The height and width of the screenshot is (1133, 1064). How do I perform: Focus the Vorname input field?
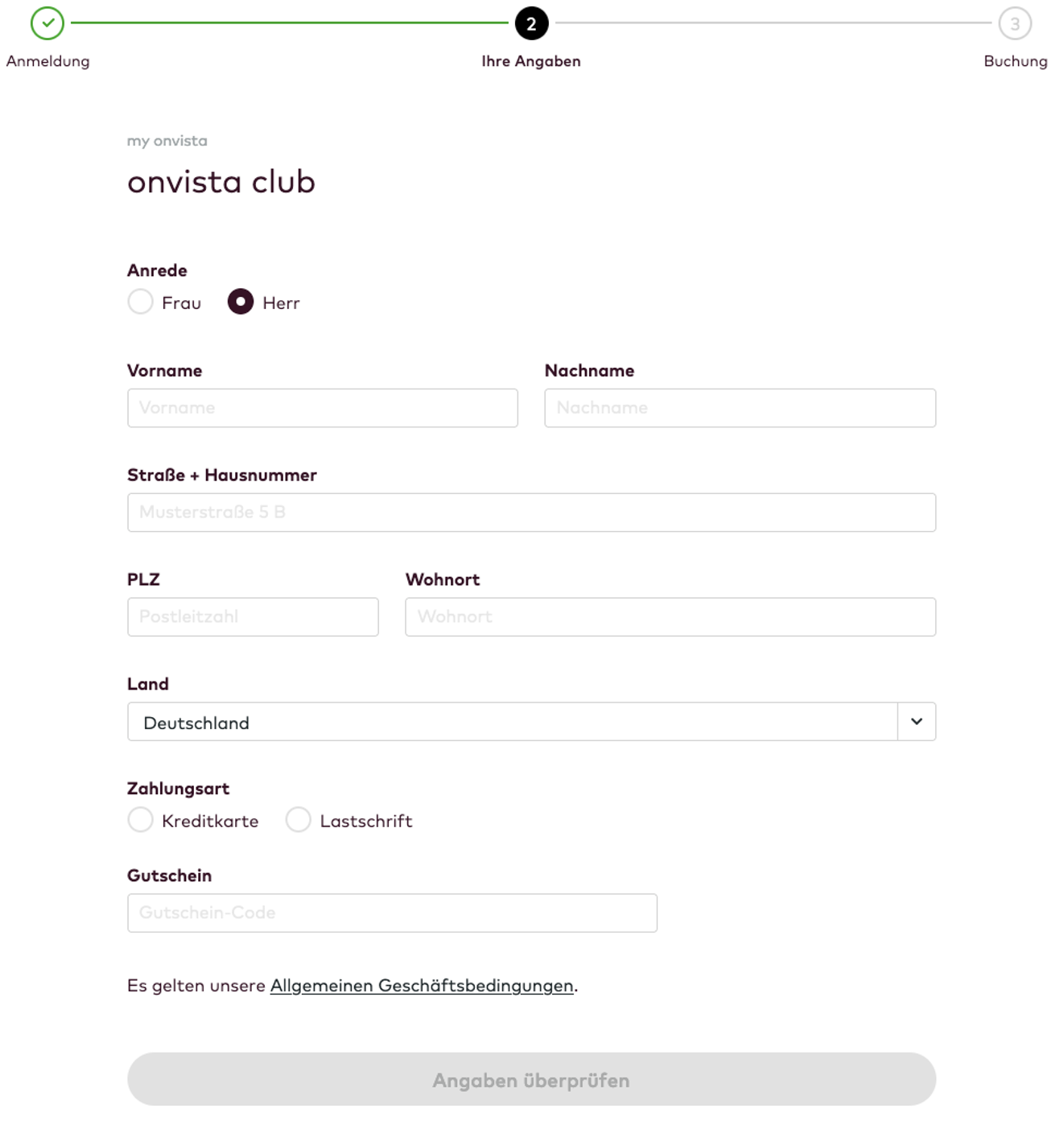point(322,408)
